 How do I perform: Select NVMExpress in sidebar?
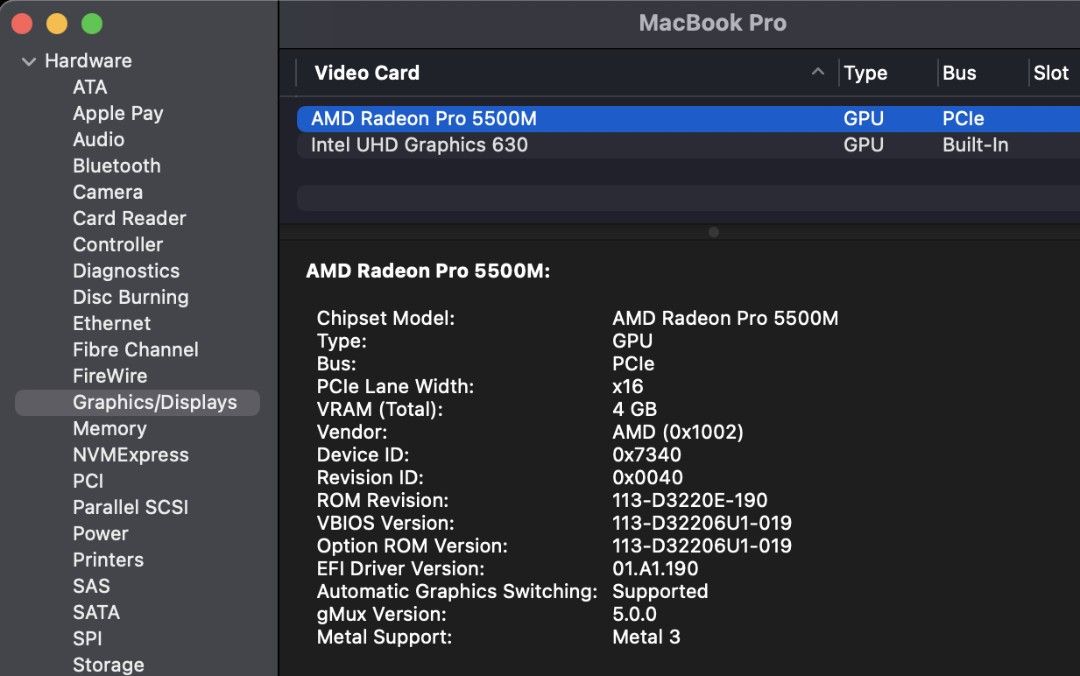tap(131, 455)
